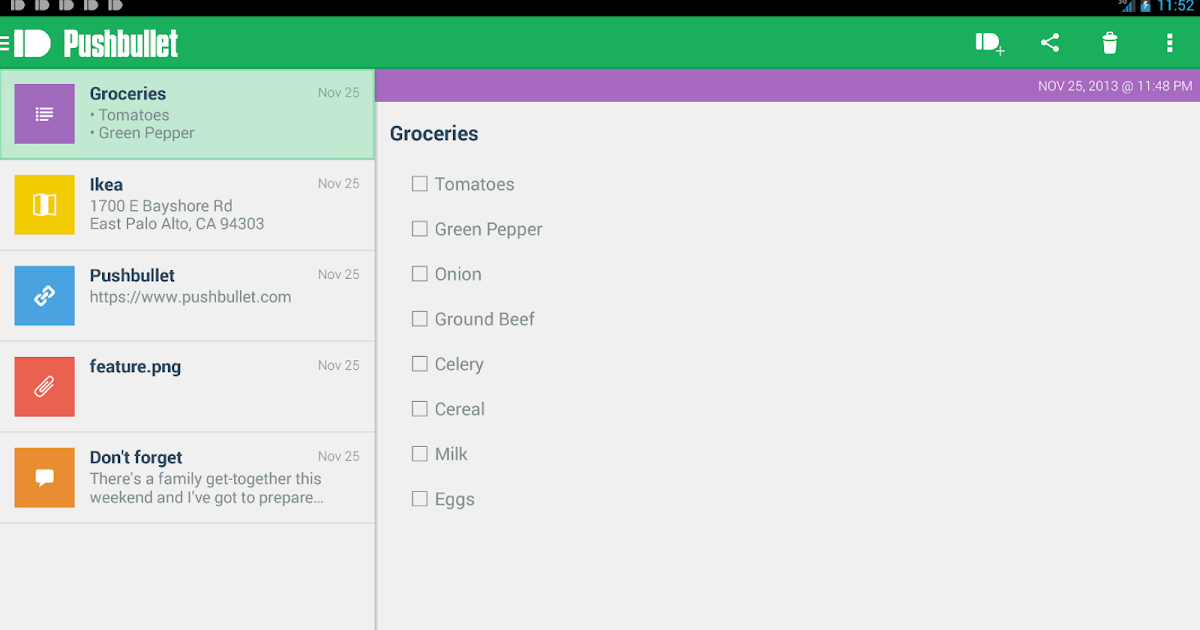Click the blue link icon for Pushbullet

click(x=44, y=296)
